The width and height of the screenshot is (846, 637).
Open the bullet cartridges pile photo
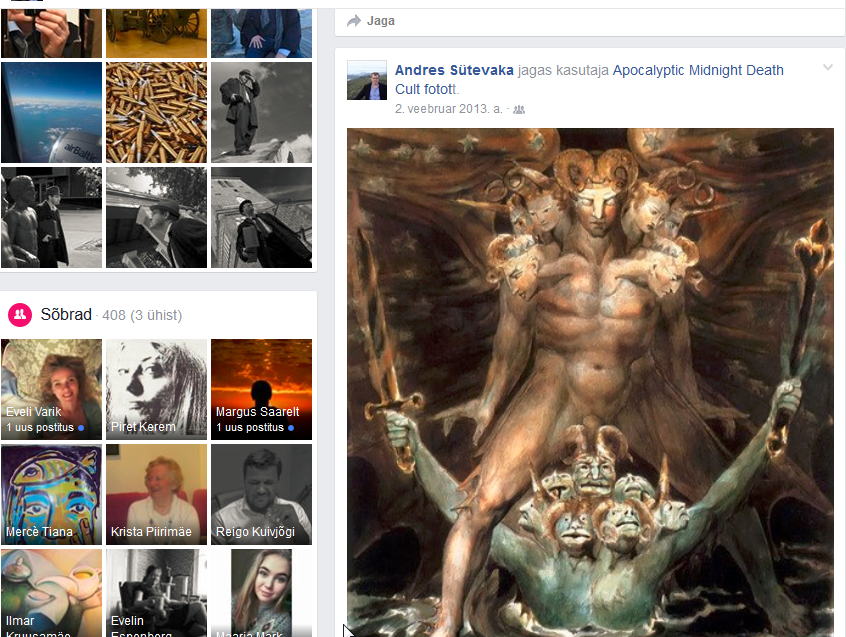pos(156,112)
